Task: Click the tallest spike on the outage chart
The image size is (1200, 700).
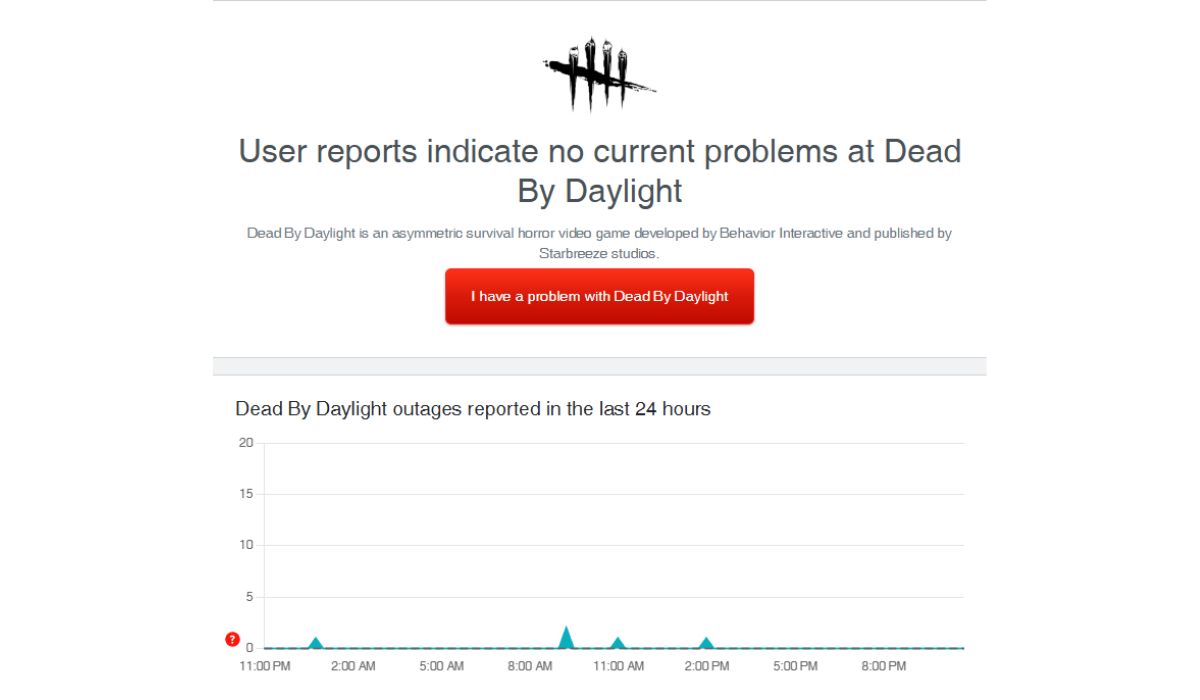Action: (566, 638)
